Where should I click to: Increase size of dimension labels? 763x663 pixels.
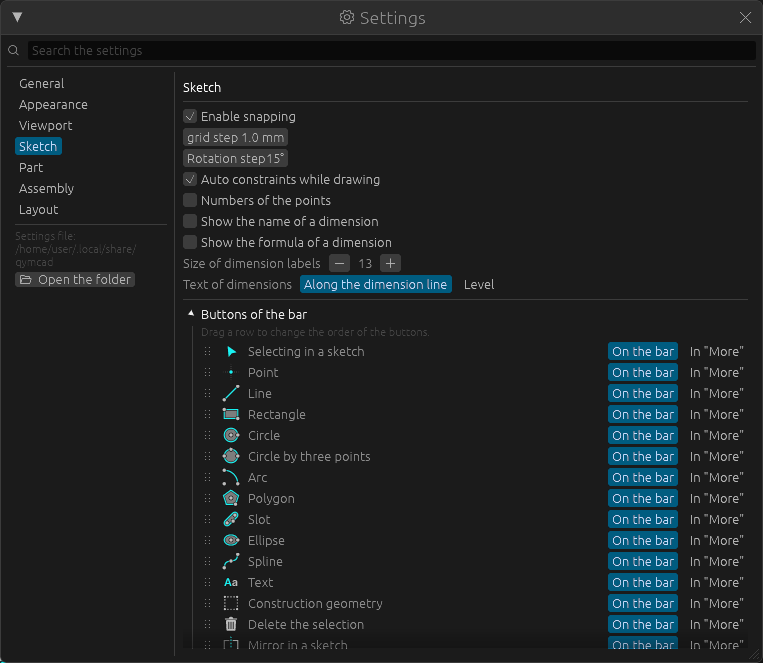(x=390, y=263)
